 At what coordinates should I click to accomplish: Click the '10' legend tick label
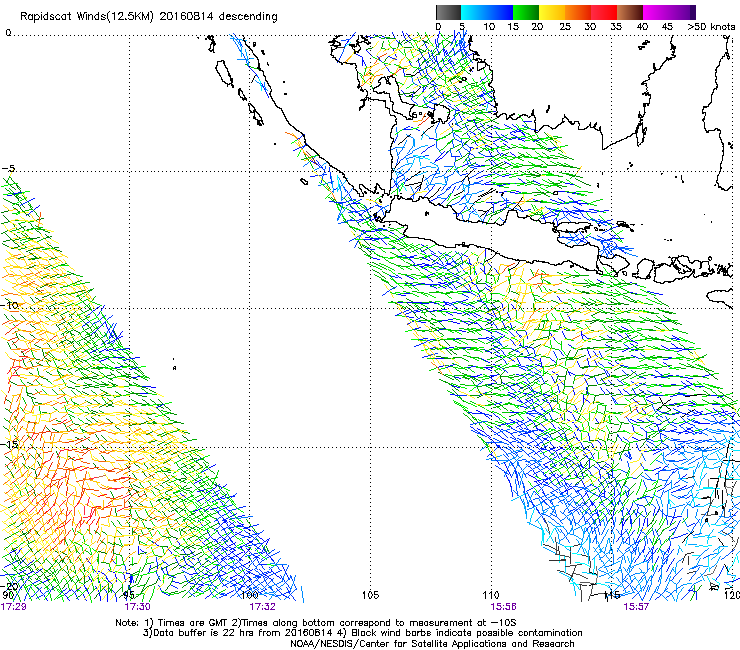[489, 26]
